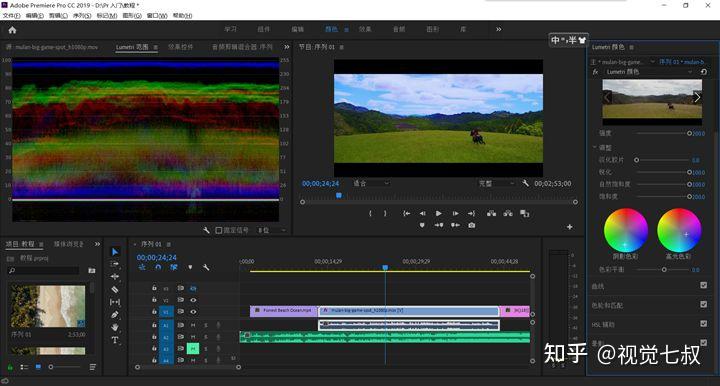The height and width of the screenshot is (386, 720).
Task: Click the Lift button
Action: pos(491,213)
